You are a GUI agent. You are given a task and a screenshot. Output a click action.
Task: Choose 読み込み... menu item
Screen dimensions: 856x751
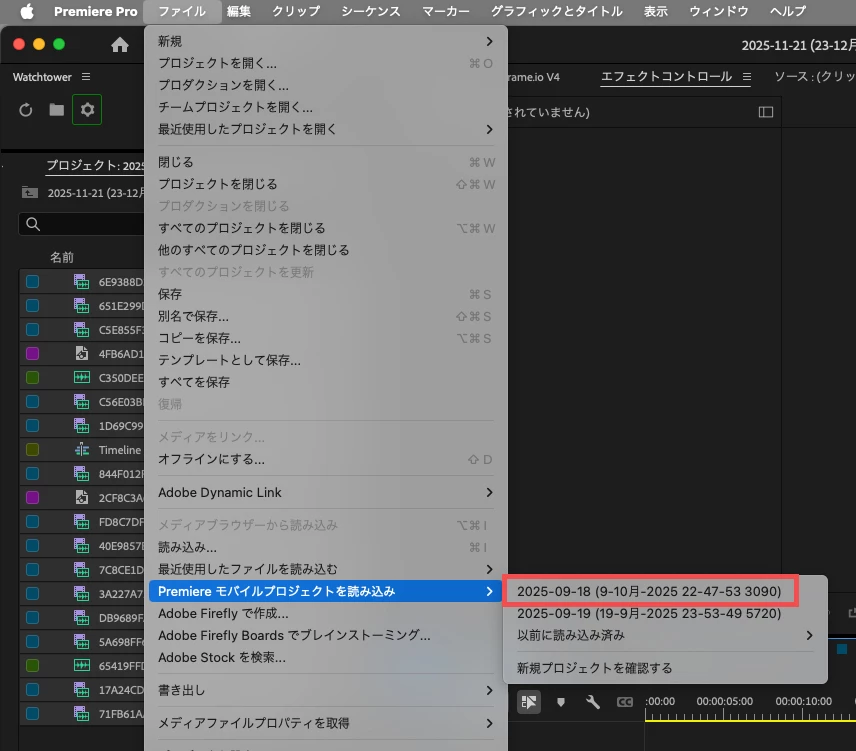point(325,547)
